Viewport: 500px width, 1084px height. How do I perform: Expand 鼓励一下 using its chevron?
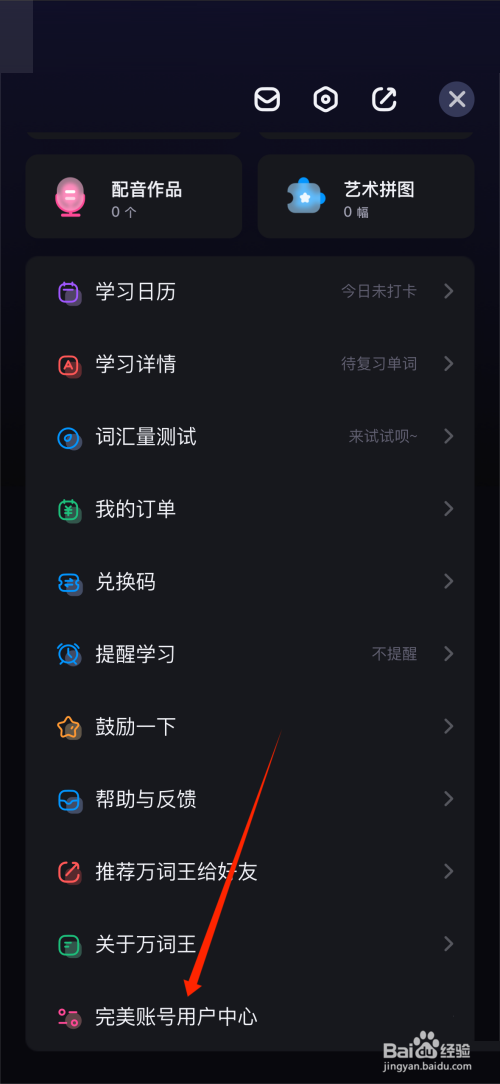(448, 727)
